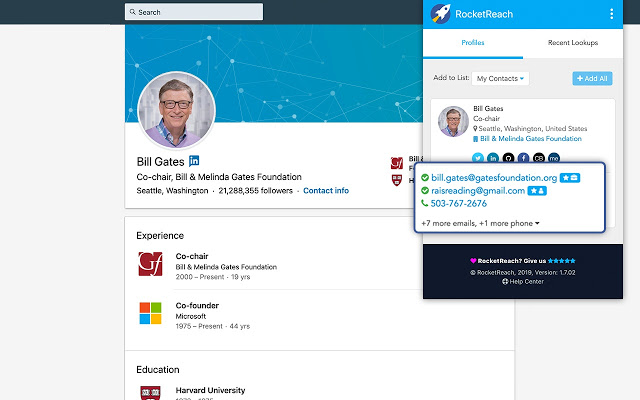Screen dimensions: 640x400
Task: Open the about.me profile icon
Action: click(x=554, y=158)
